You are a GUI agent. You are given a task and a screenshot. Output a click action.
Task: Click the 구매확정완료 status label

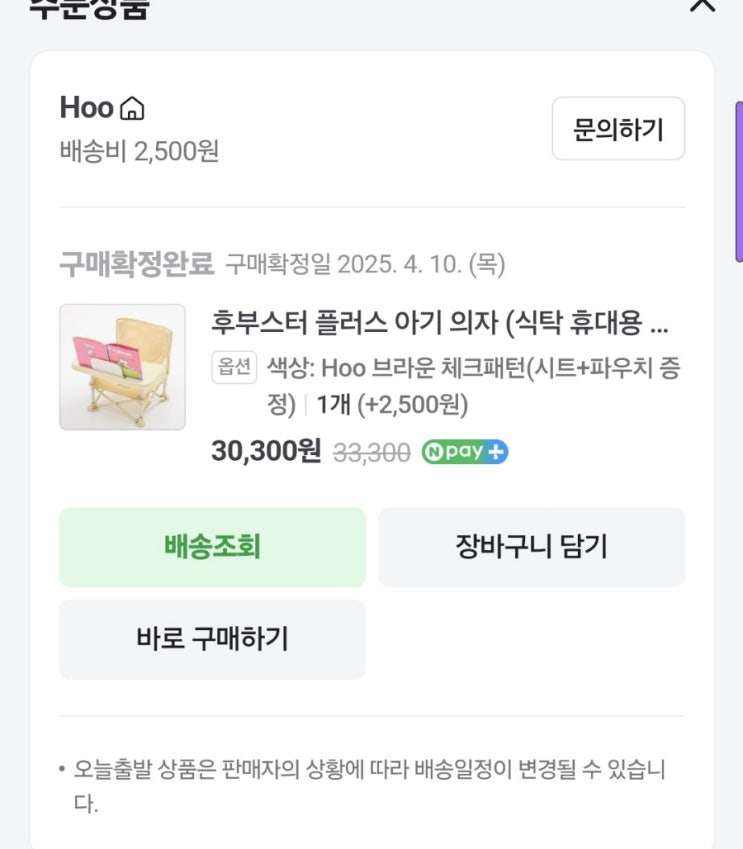[x=136, y=264]
